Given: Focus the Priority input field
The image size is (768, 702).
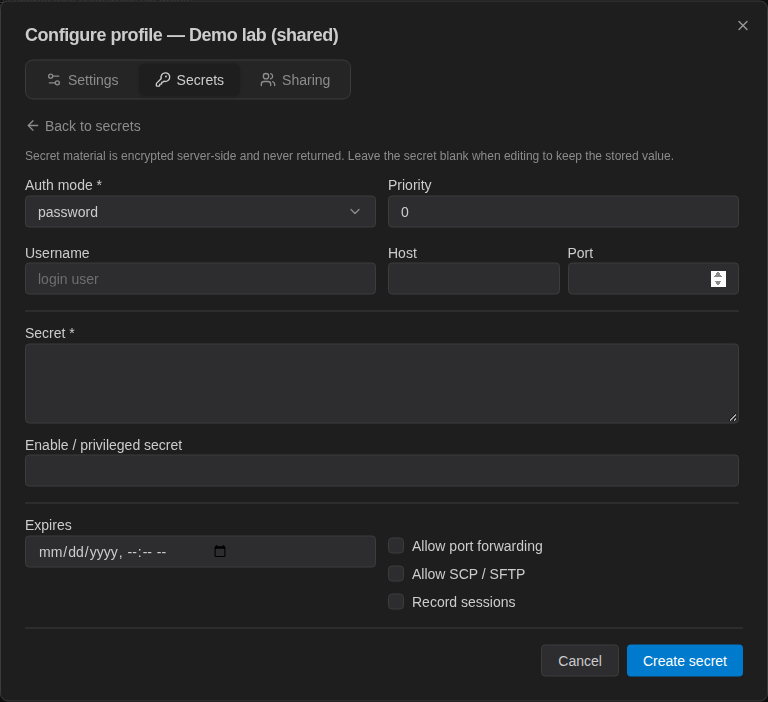Looking at the screenshot, I should [563, 212].
